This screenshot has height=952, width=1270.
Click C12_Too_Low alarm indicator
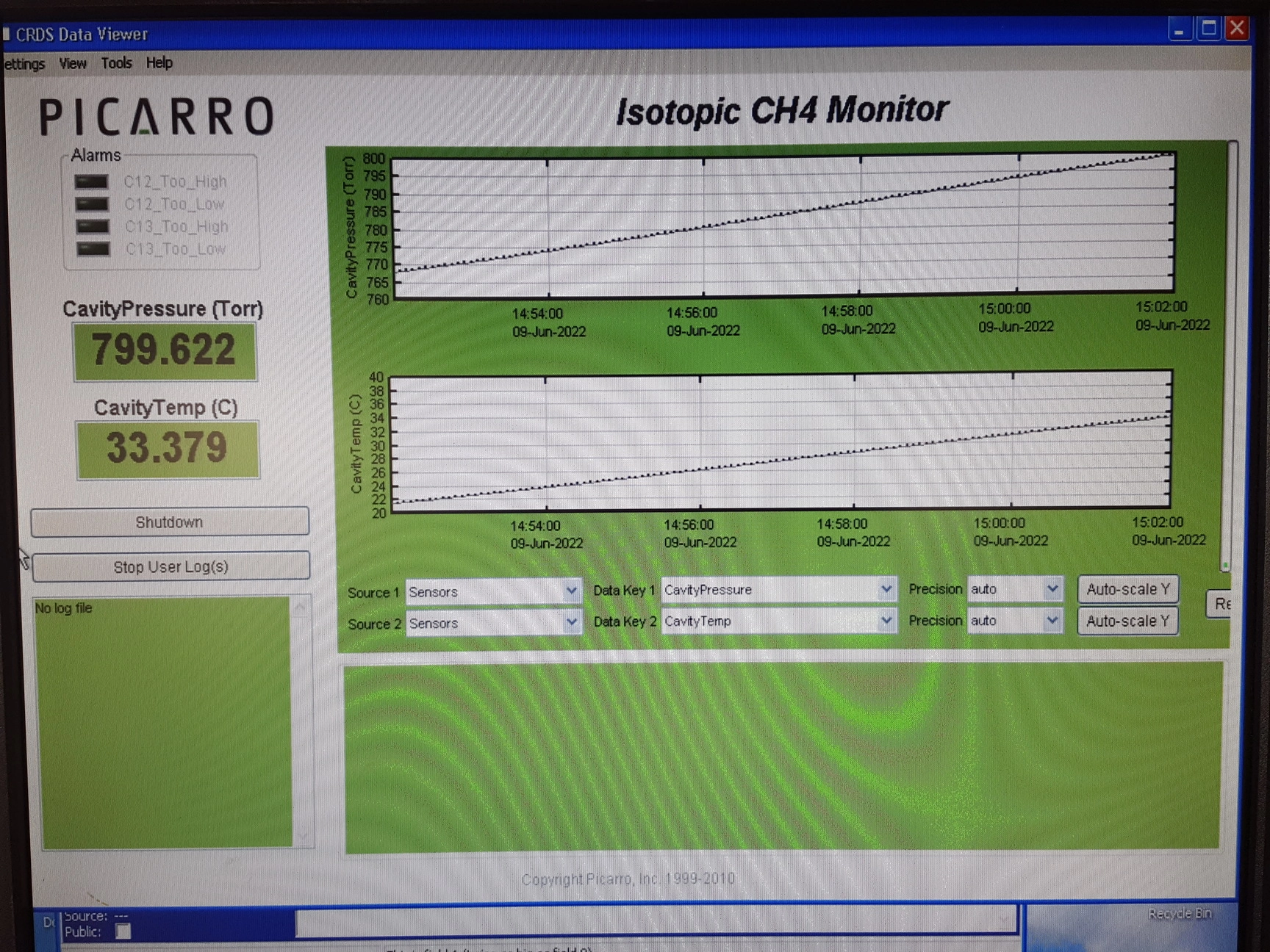coord(92,204)
